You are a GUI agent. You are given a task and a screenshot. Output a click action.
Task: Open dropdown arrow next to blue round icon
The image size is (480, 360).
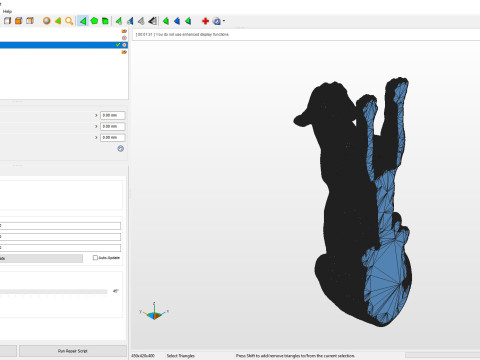click(224, 21)
